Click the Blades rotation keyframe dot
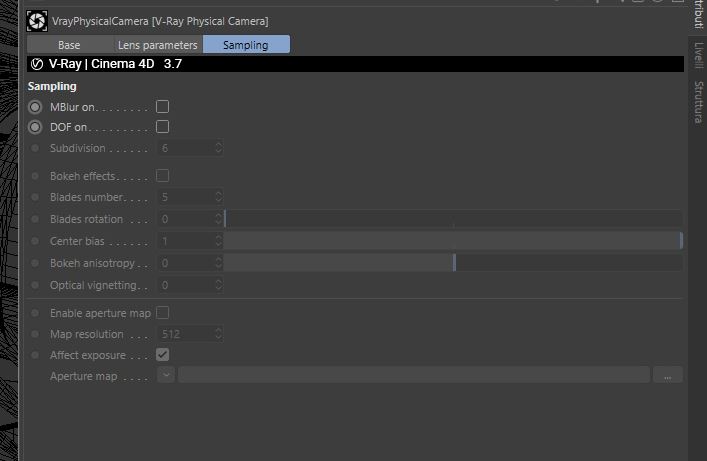 [x=35, y=219]
